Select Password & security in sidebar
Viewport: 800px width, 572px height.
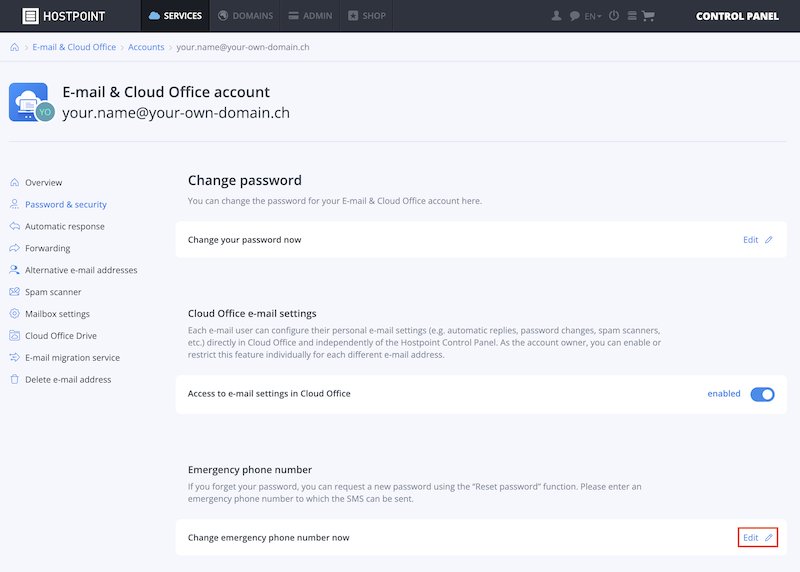click(x=66, y=205)
